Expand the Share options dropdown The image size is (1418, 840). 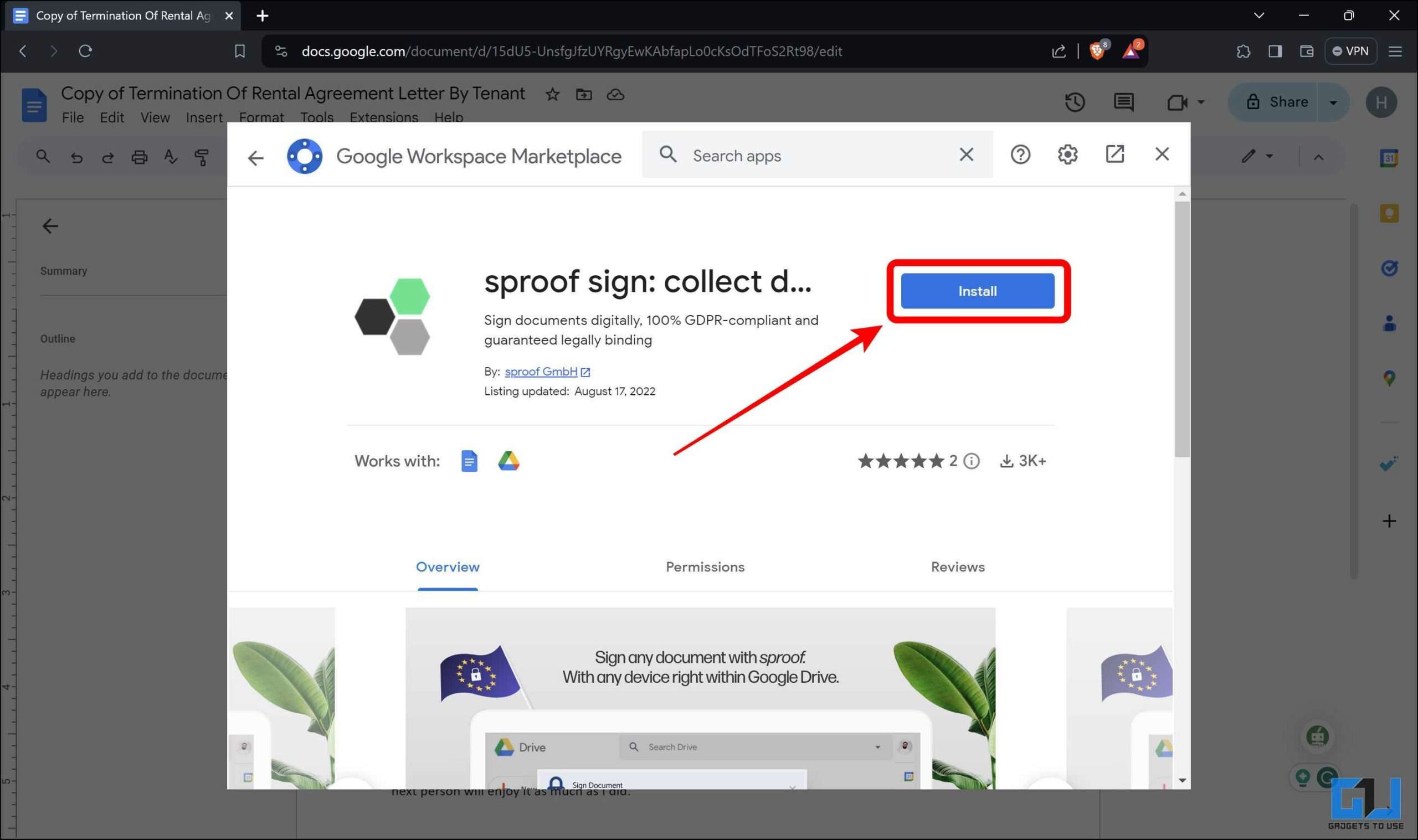1333,102
